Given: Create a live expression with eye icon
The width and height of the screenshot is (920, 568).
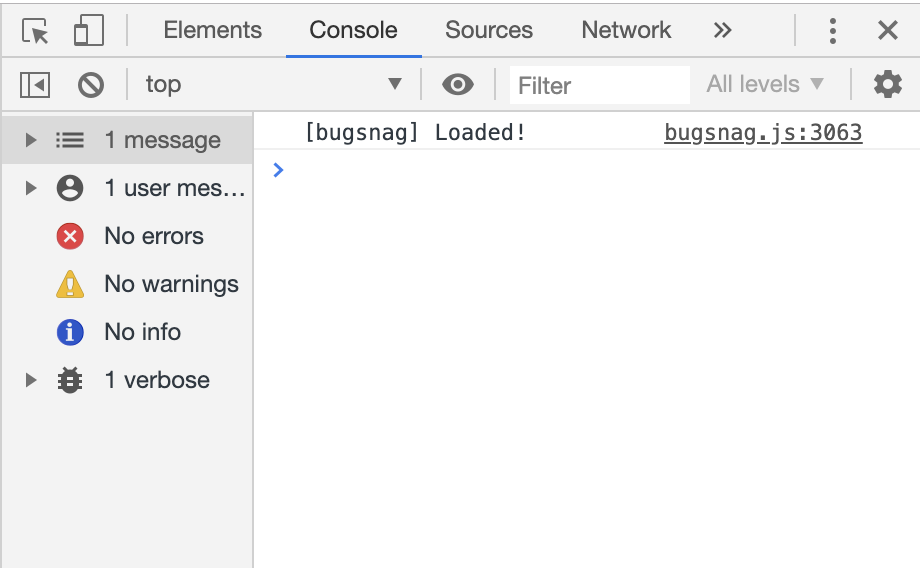Looking at the screenshot, I should click(x=458, y=85).
